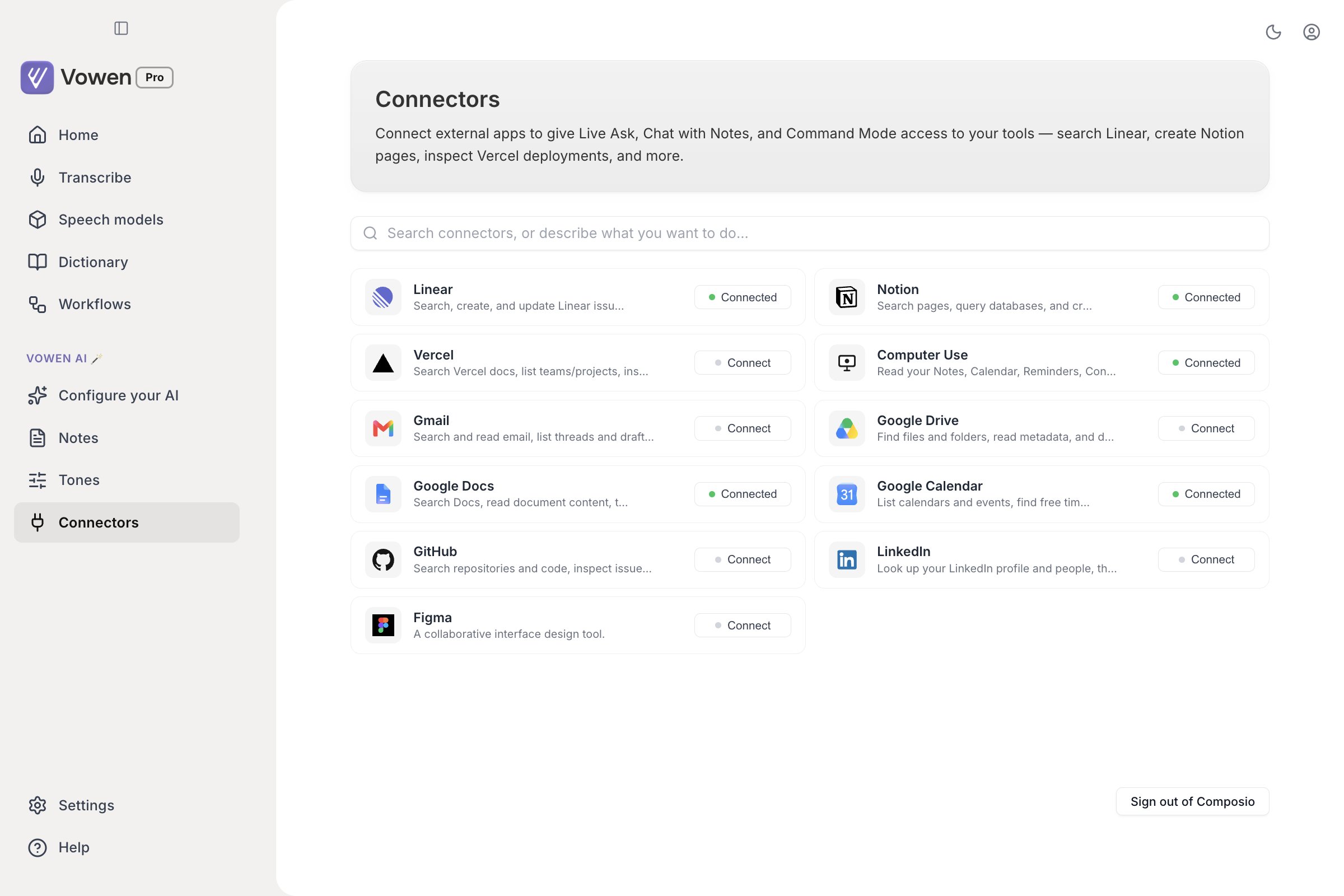The height and width of the screenshot is (896, 1344).
Task: Navigate to Workflows
Action: point(127,304)
